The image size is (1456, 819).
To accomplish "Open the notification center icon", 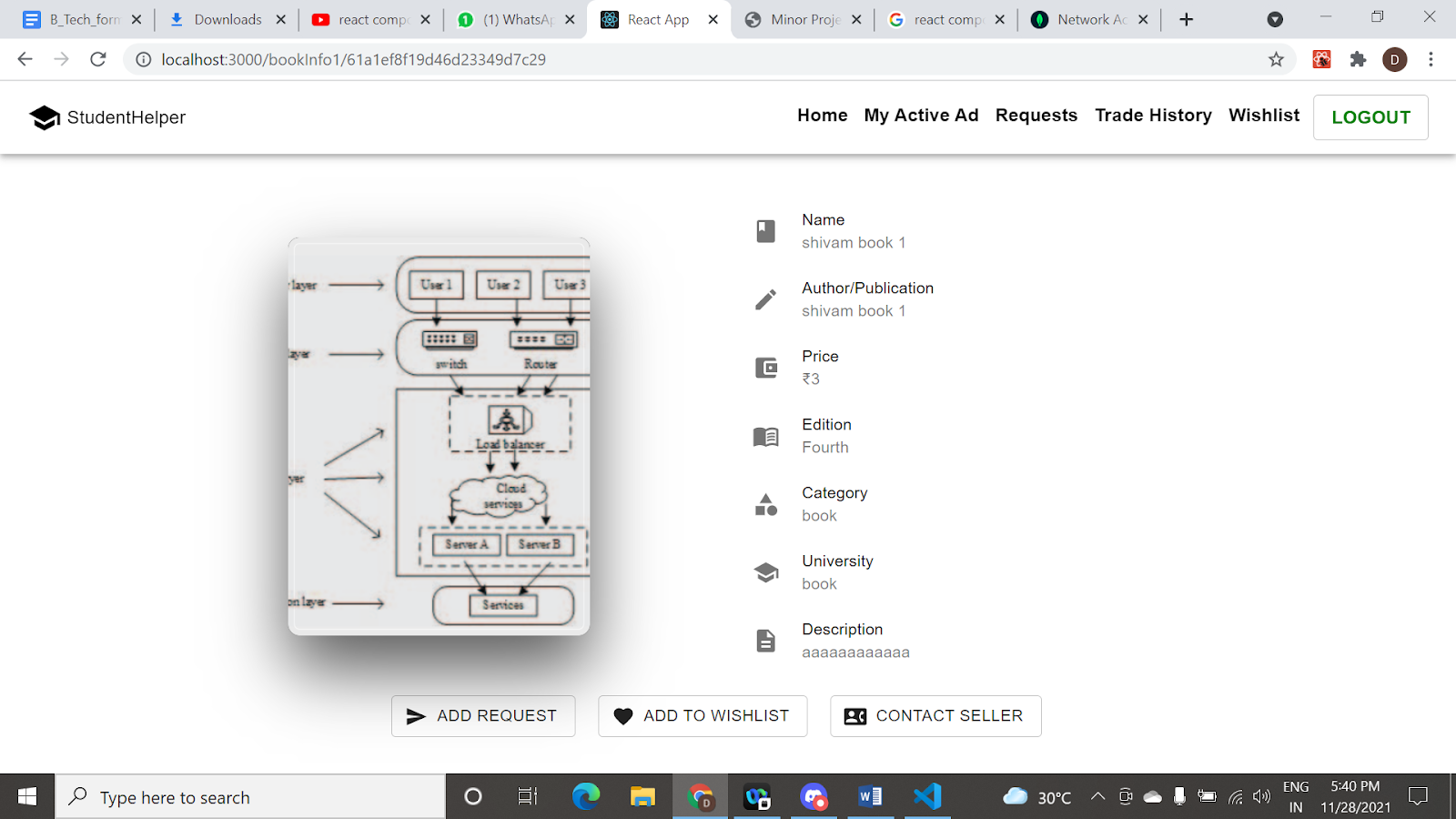I will click(x=1418, y=796).
